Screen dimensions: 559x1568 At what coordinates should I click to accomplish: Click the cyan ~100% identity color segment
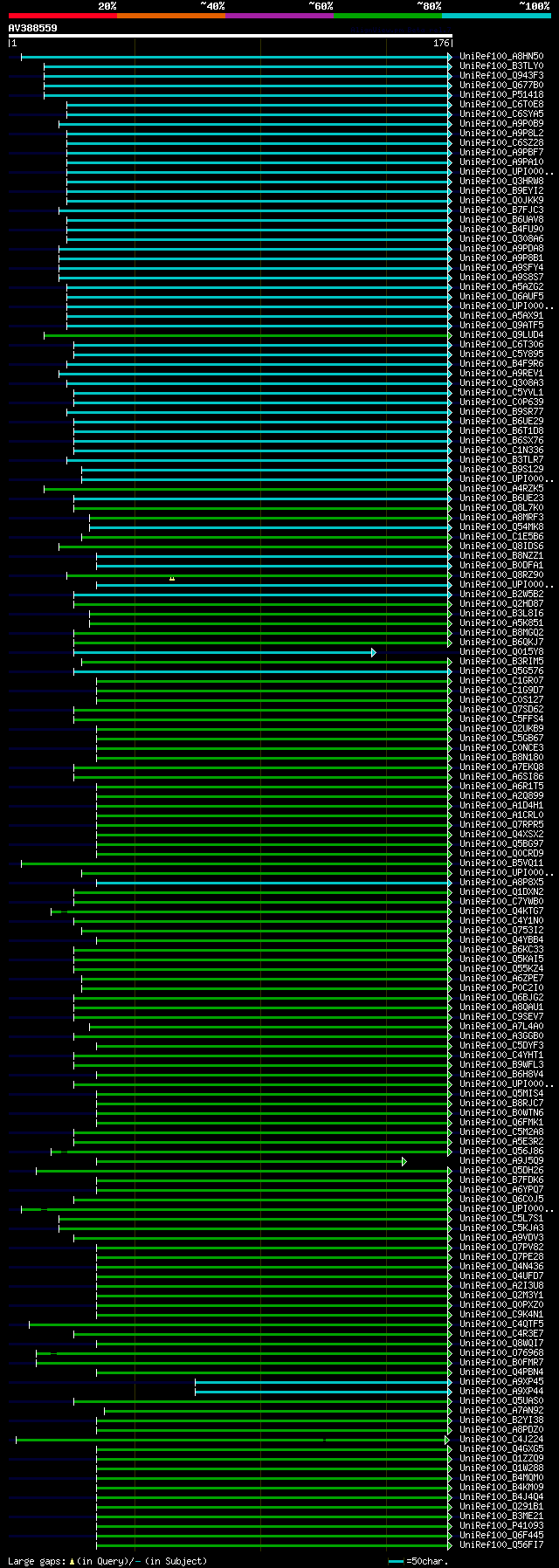(496, 16)
